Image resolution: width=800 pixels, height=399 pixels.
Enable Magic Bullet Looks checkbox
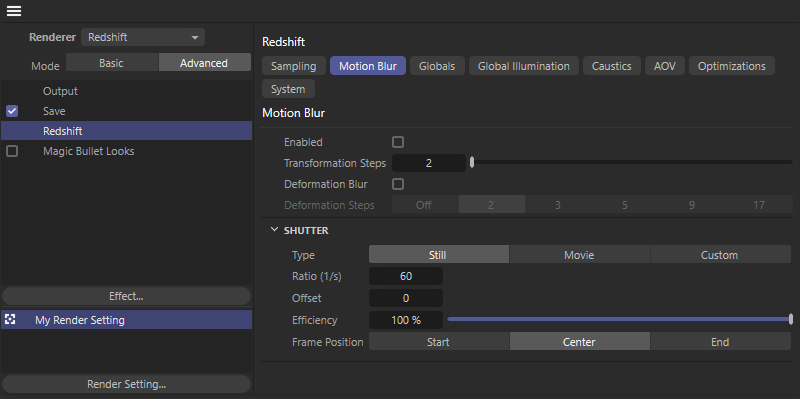(x=12, y=151)
